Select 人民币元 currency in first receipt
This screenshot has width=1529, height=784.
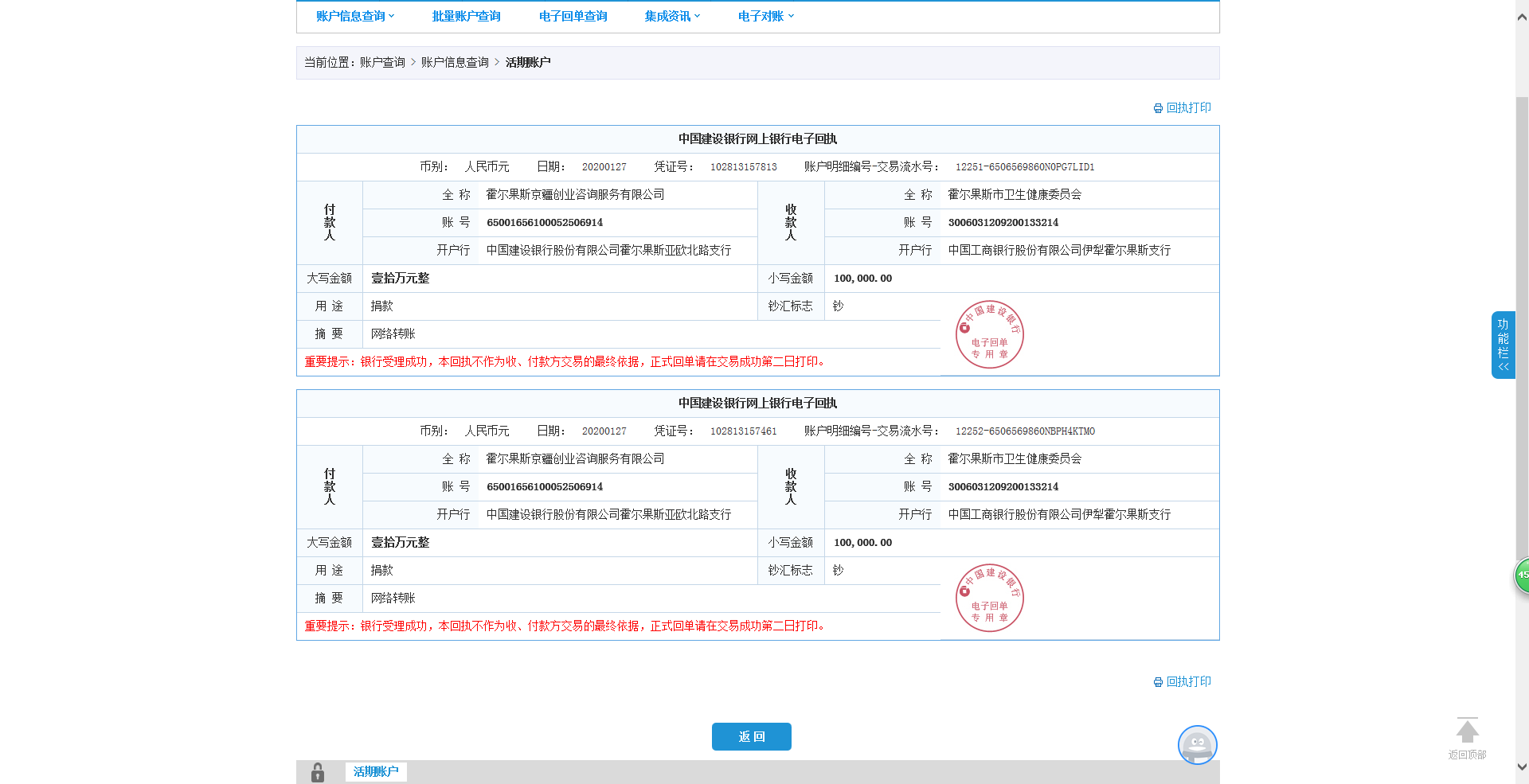click(487, 166)
